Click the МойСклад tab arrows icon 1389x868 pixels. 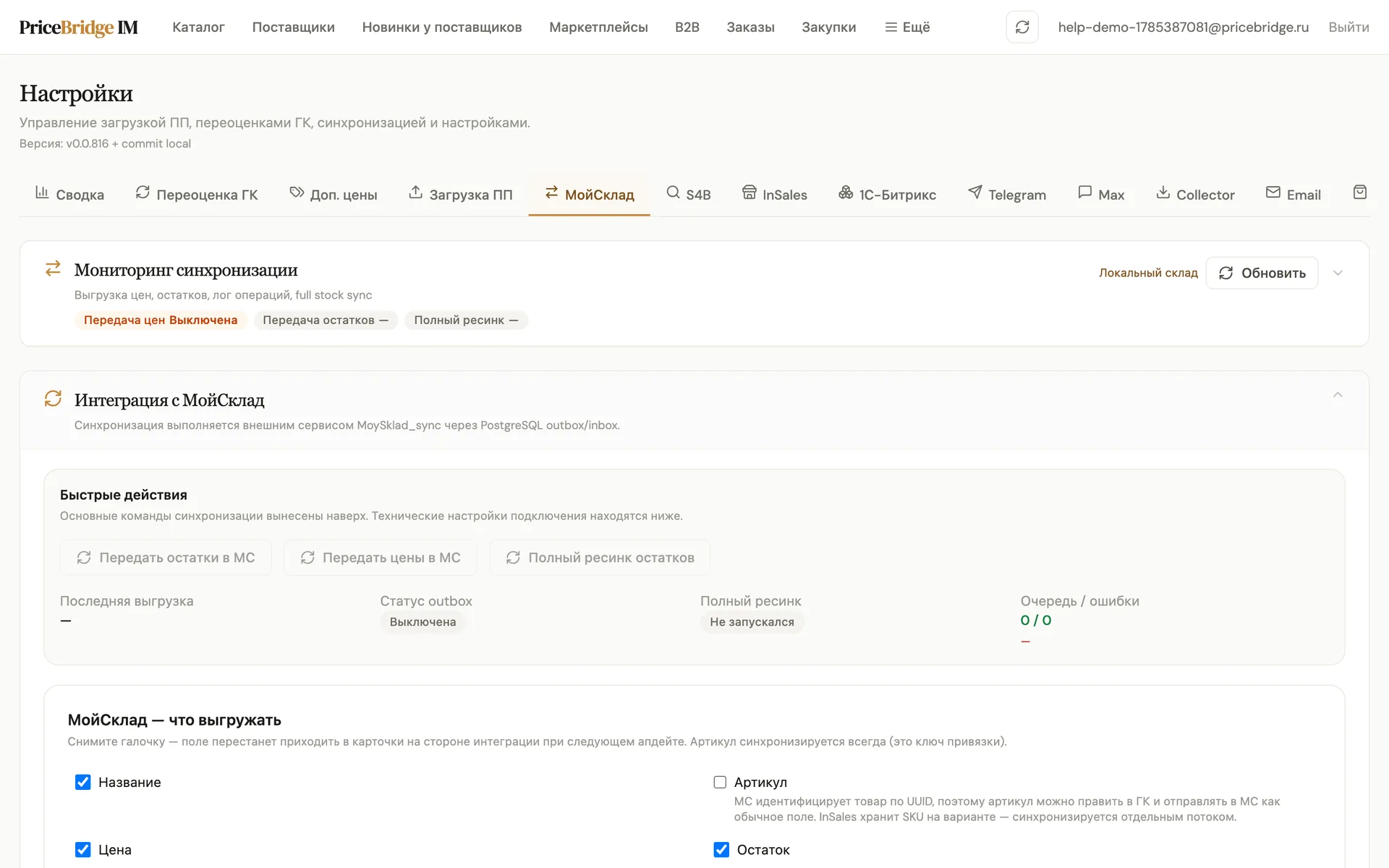pyautogui.click(x=551, y=192)
